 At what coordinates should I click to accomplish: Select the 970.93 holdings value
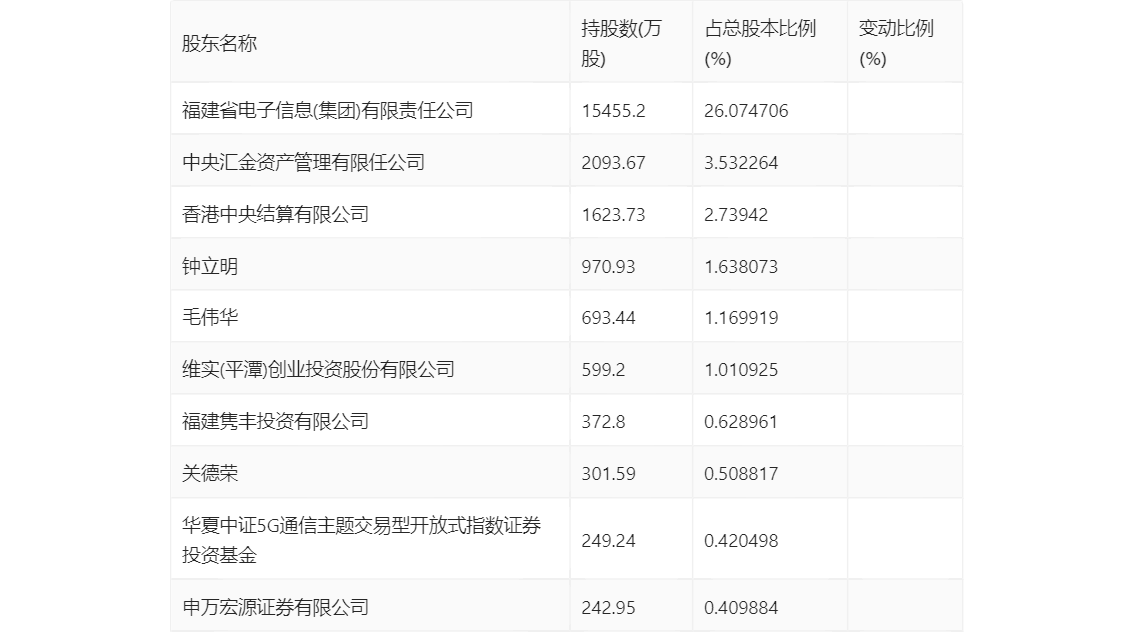[608, 267]
